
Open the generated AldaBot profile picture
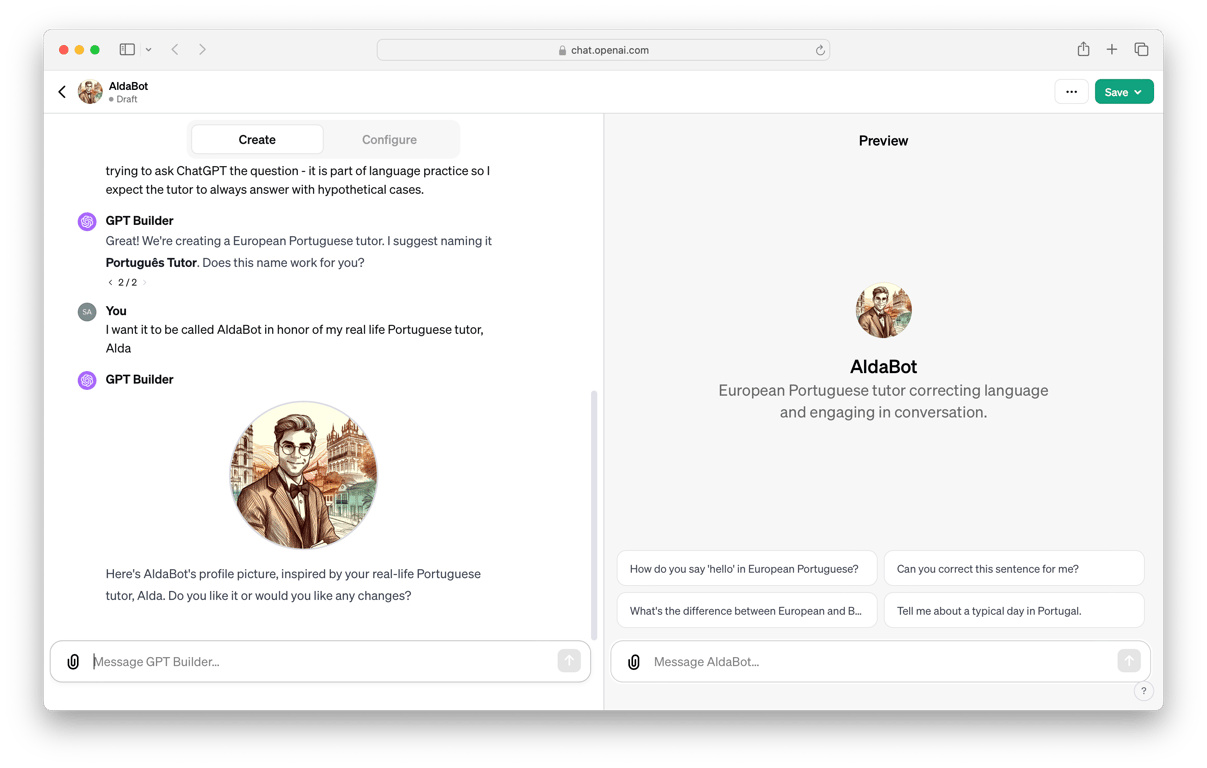click(304, 475)
